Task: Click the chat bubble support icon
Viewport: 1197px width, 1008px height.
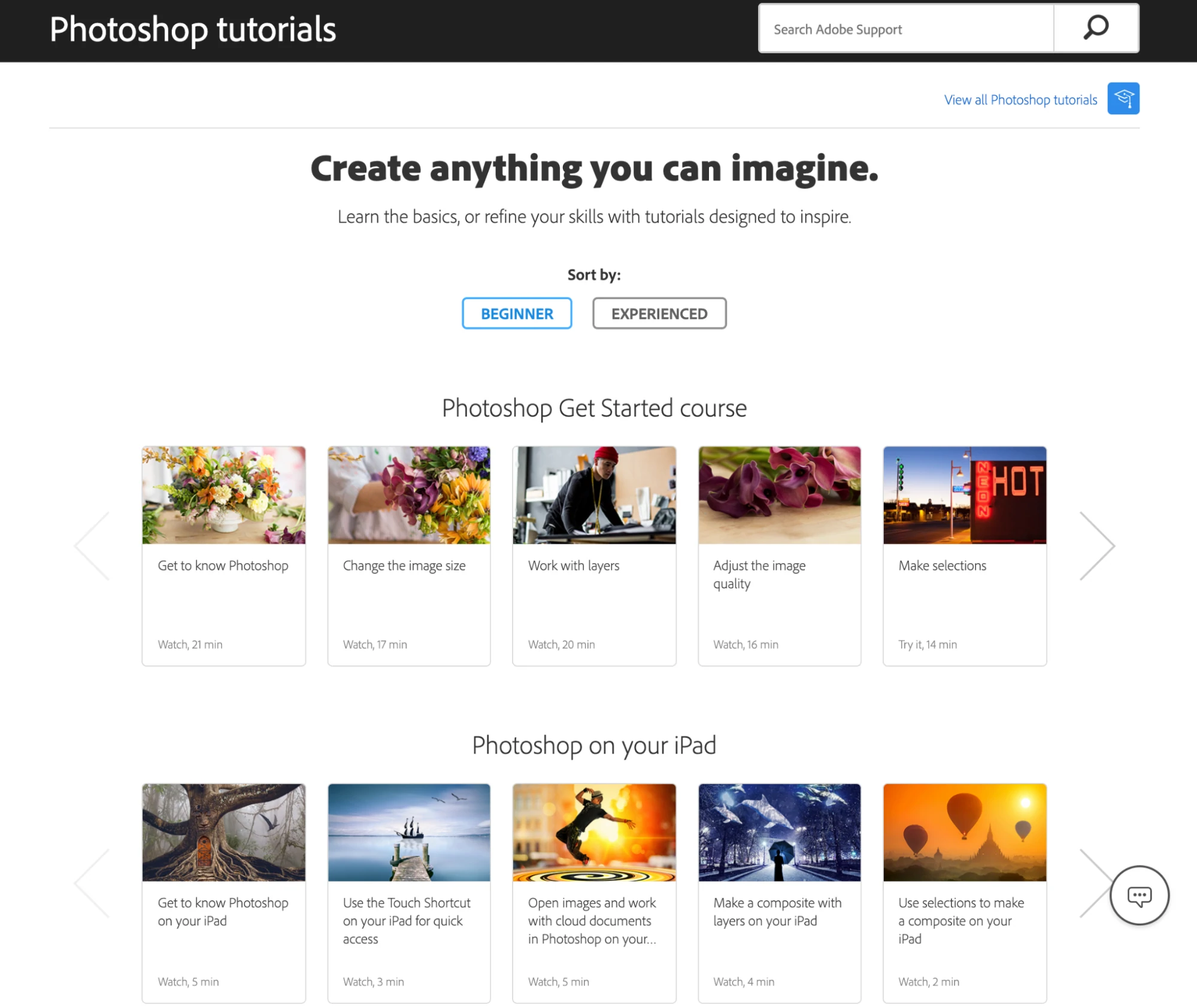Action: [x=1139, y=896]
